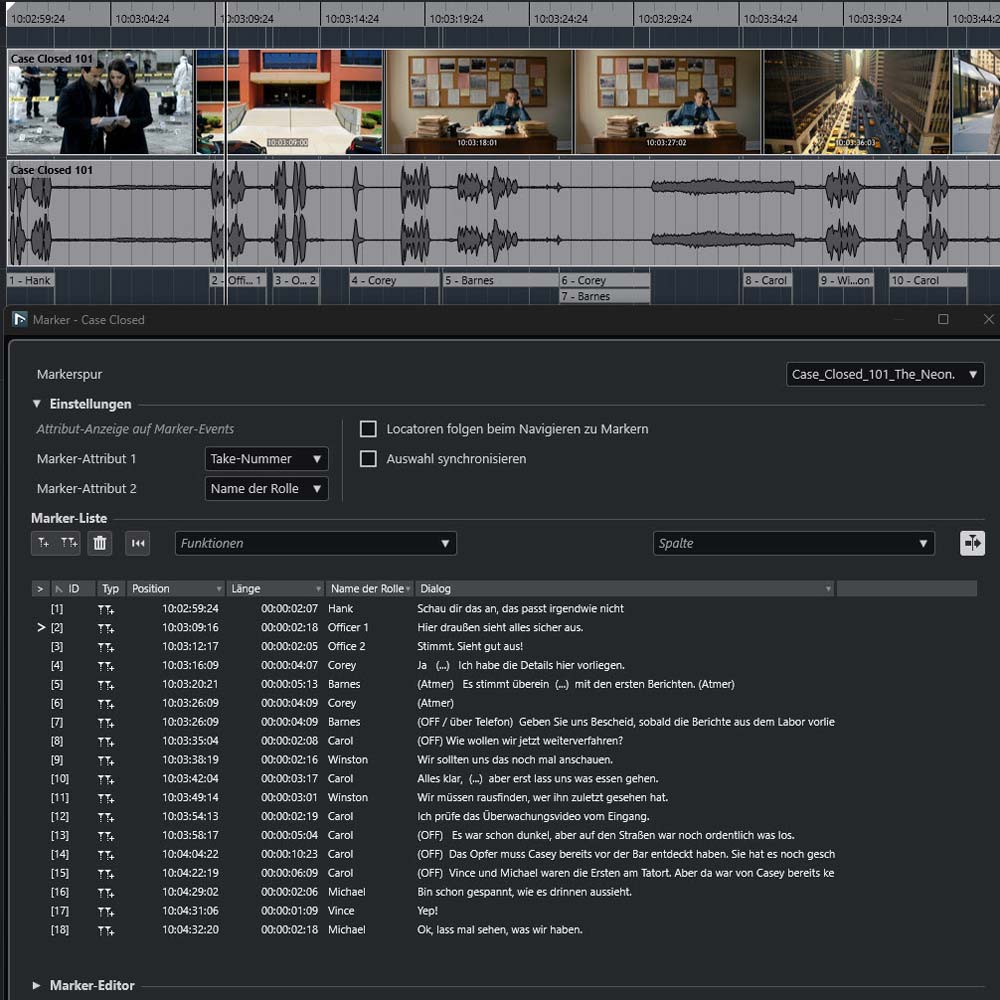The width and height of the screenshot is (1000, 1000).
Task: Collapse the Einstellungen section
Action: pyautogui.click(x=38, y=404)
